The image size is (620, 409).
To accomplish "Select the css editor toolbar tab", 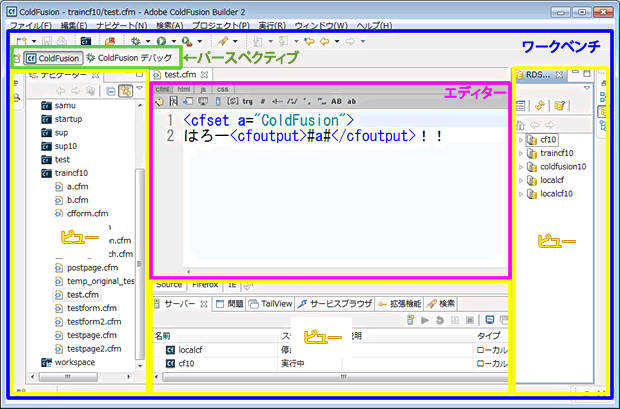I will 223,89.
